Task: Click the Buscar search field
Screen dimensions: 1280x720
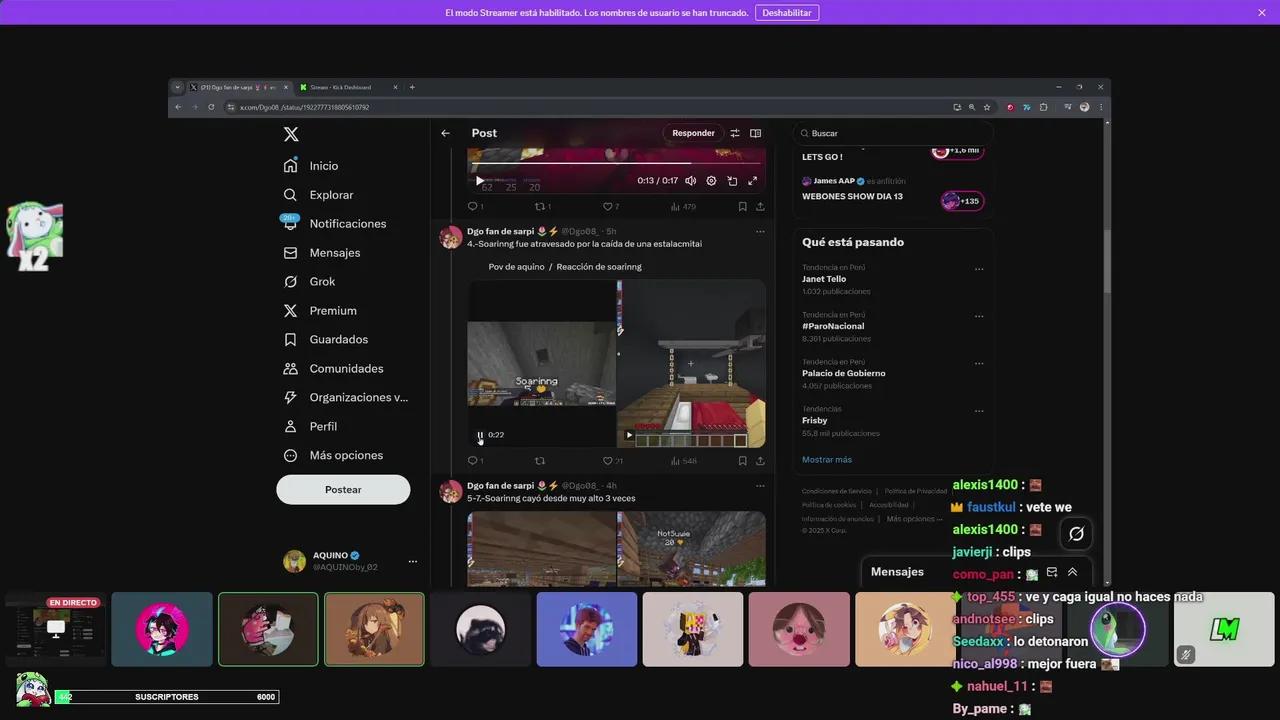Action: pos(893,133)
